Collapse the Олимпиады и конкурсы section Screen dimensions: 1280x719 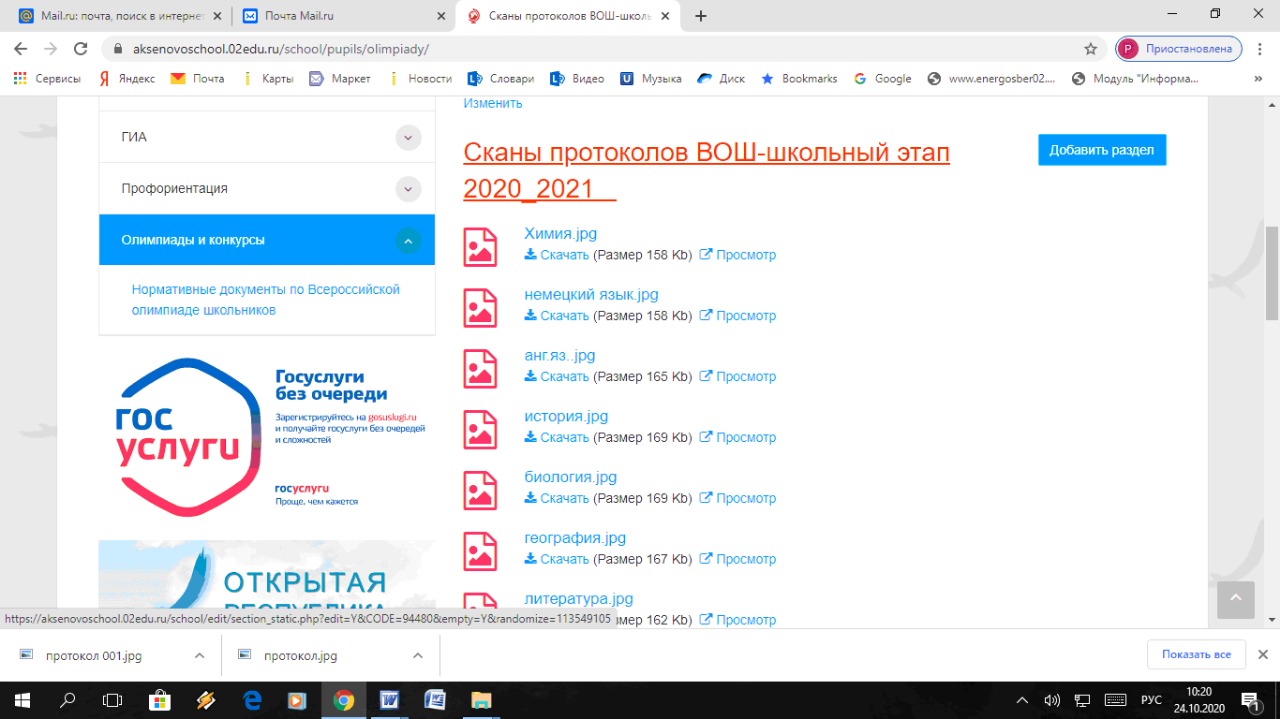point(407,240)
